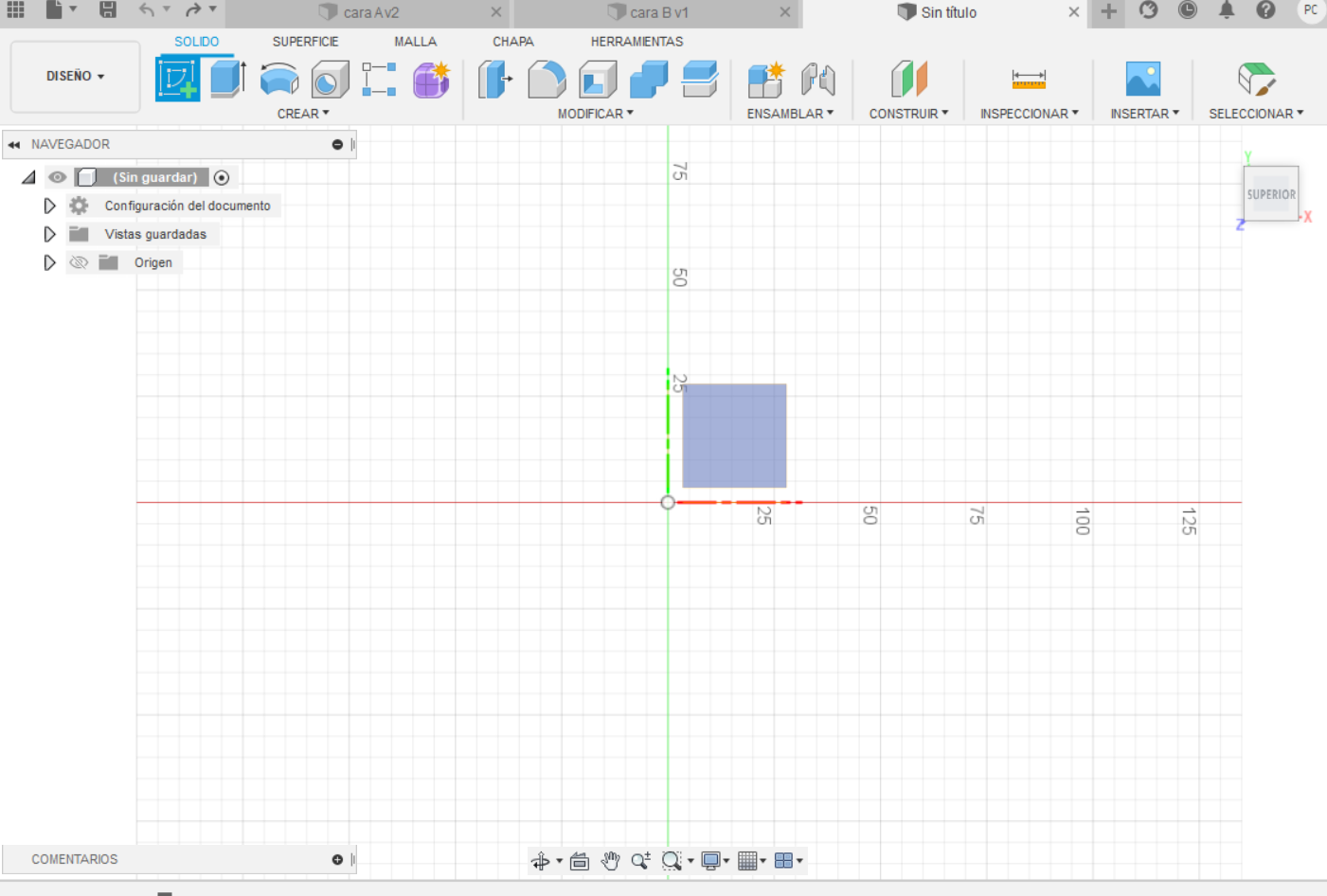Screen dimensions: 1327x896
Task: Open the notifications bell
Action: tap(1227, 10)
